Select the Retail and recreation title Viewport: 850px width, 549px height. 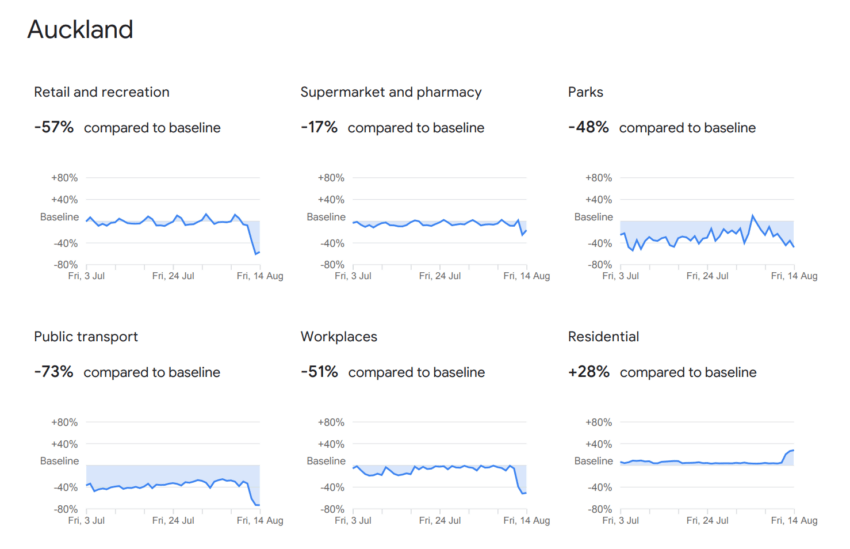coord(102,92)
